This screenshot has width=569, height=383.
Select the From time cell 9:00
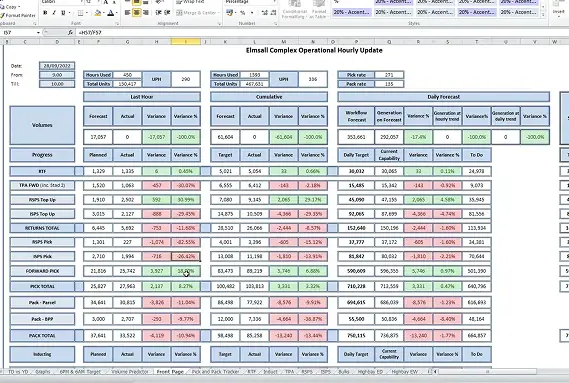coord(57,75)
